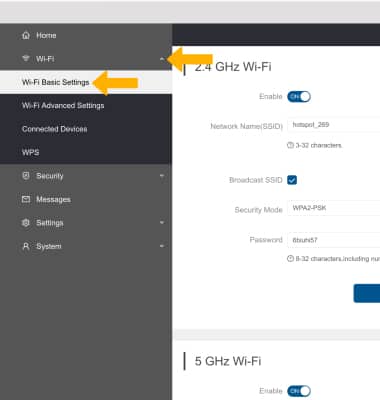Click the Password label
Viewport: 380px width, 400px height.
(x=266, y=240)
